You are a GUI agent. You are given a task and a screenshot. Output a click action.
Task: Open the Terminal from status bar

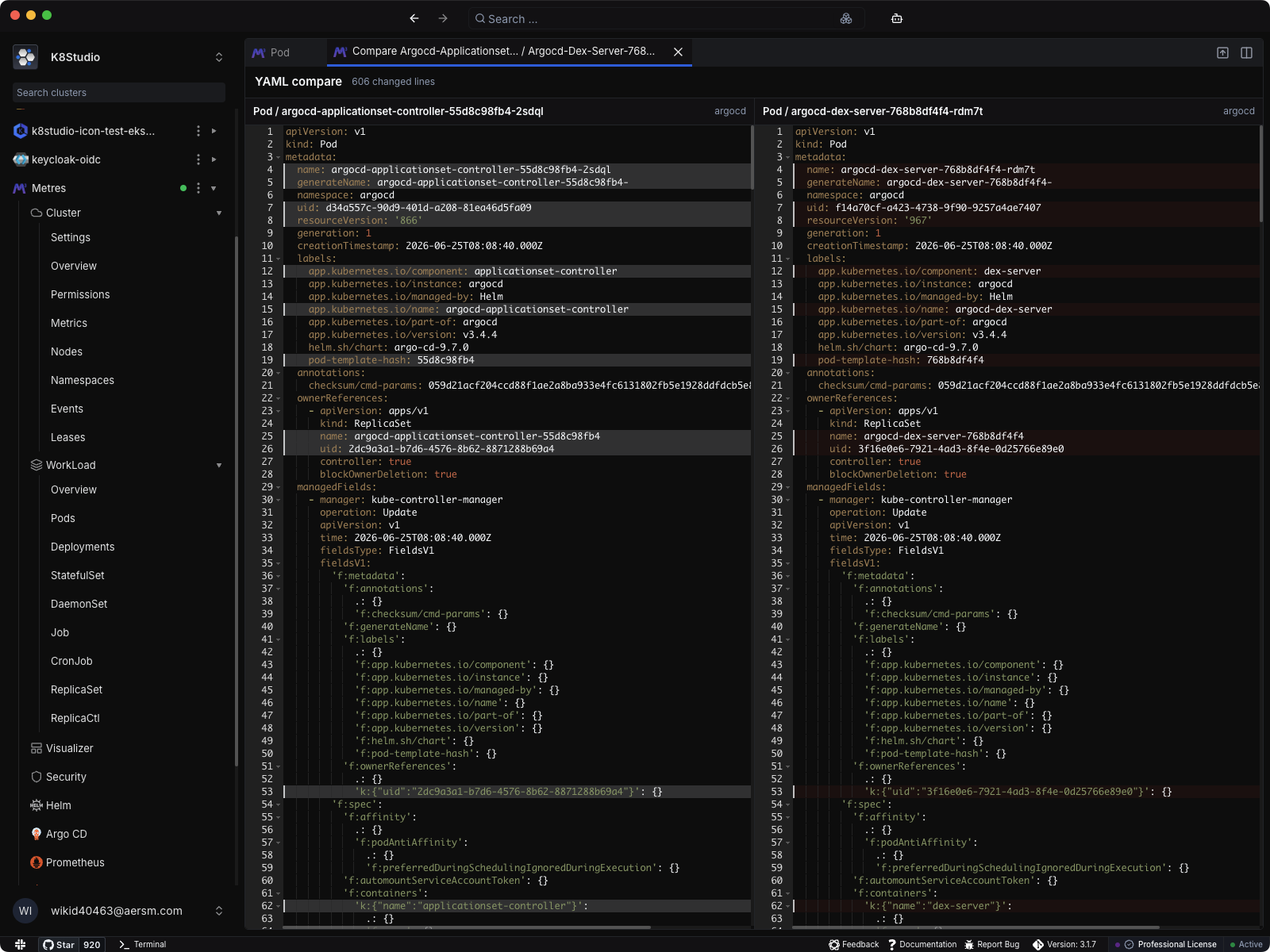[x=142, y=944]
